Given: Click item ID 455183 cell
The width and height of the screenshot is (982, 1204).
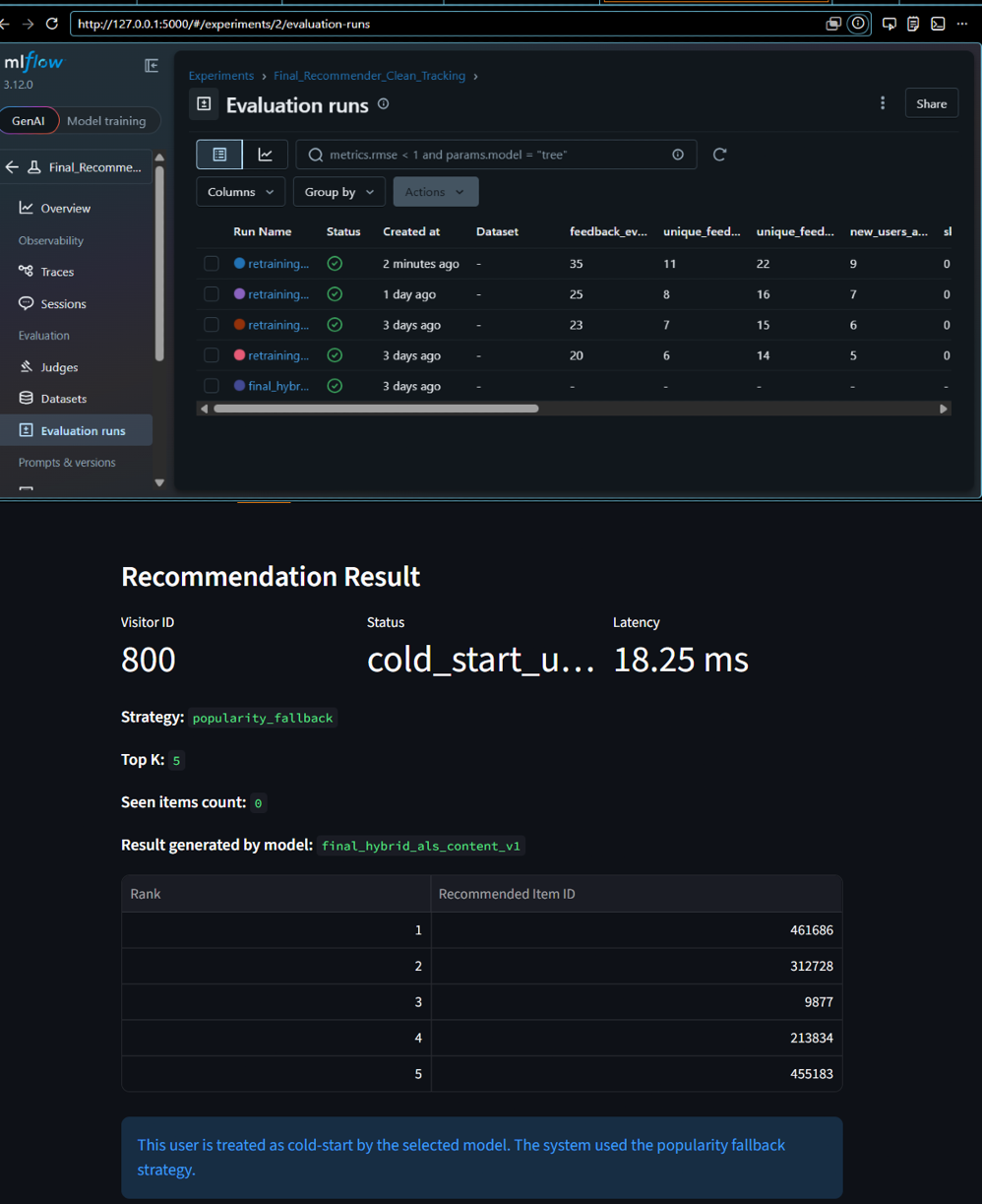Looking at the screenshot, I should coord(637,1073).
